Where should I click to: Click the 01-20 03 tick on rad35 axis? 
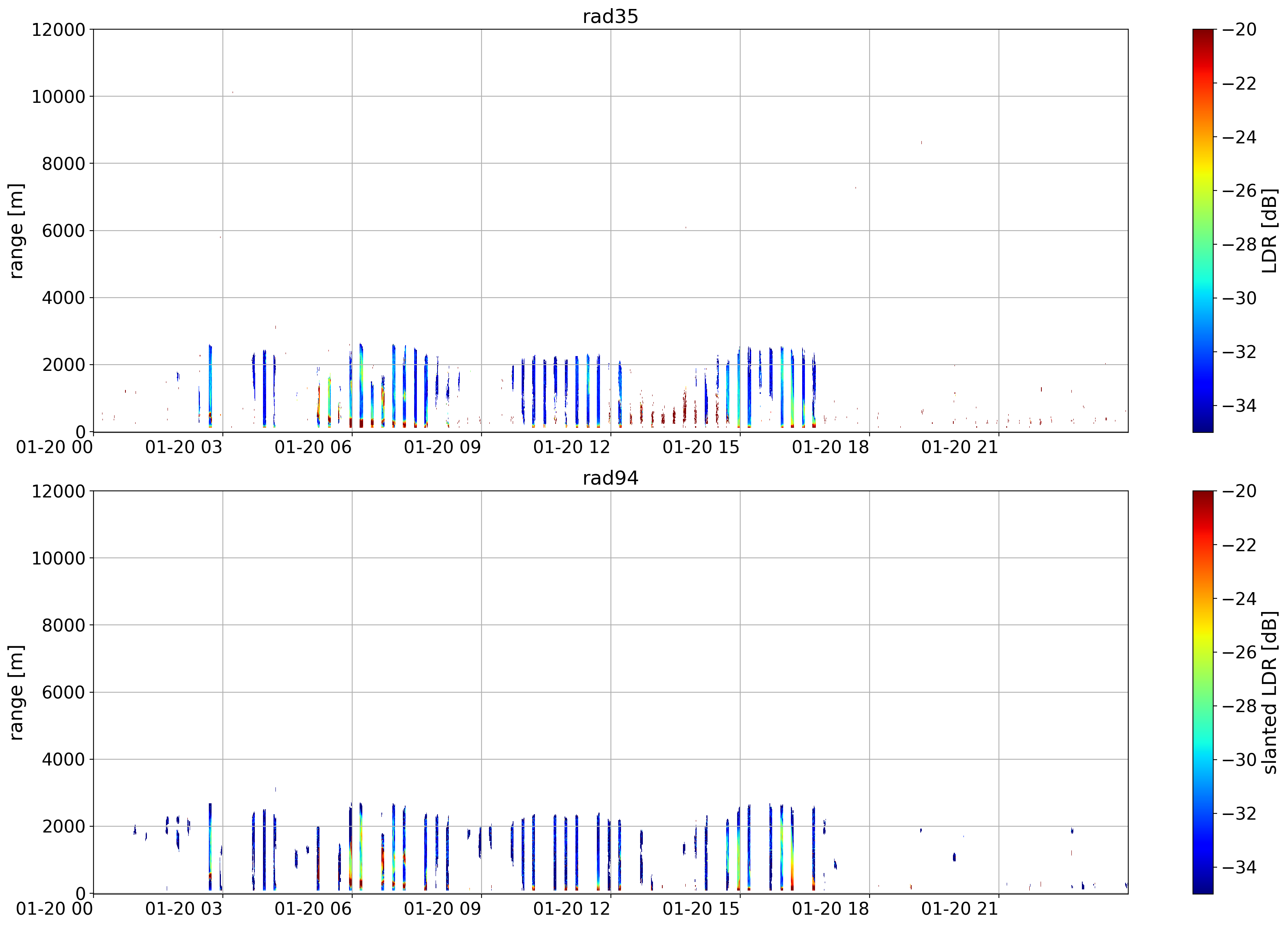183,447
